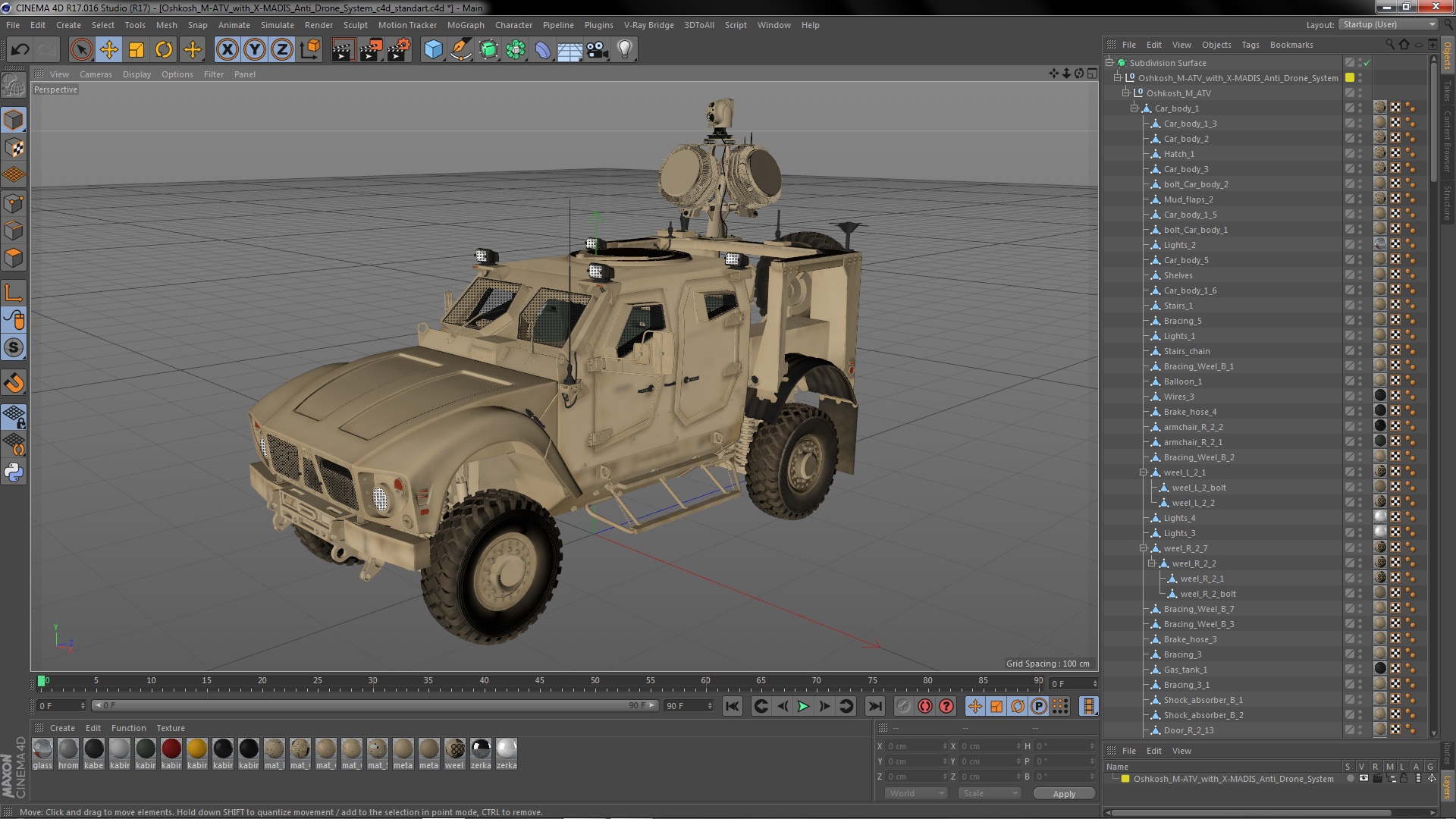Activate the Move tool in top toolbar

pos(109,50)
